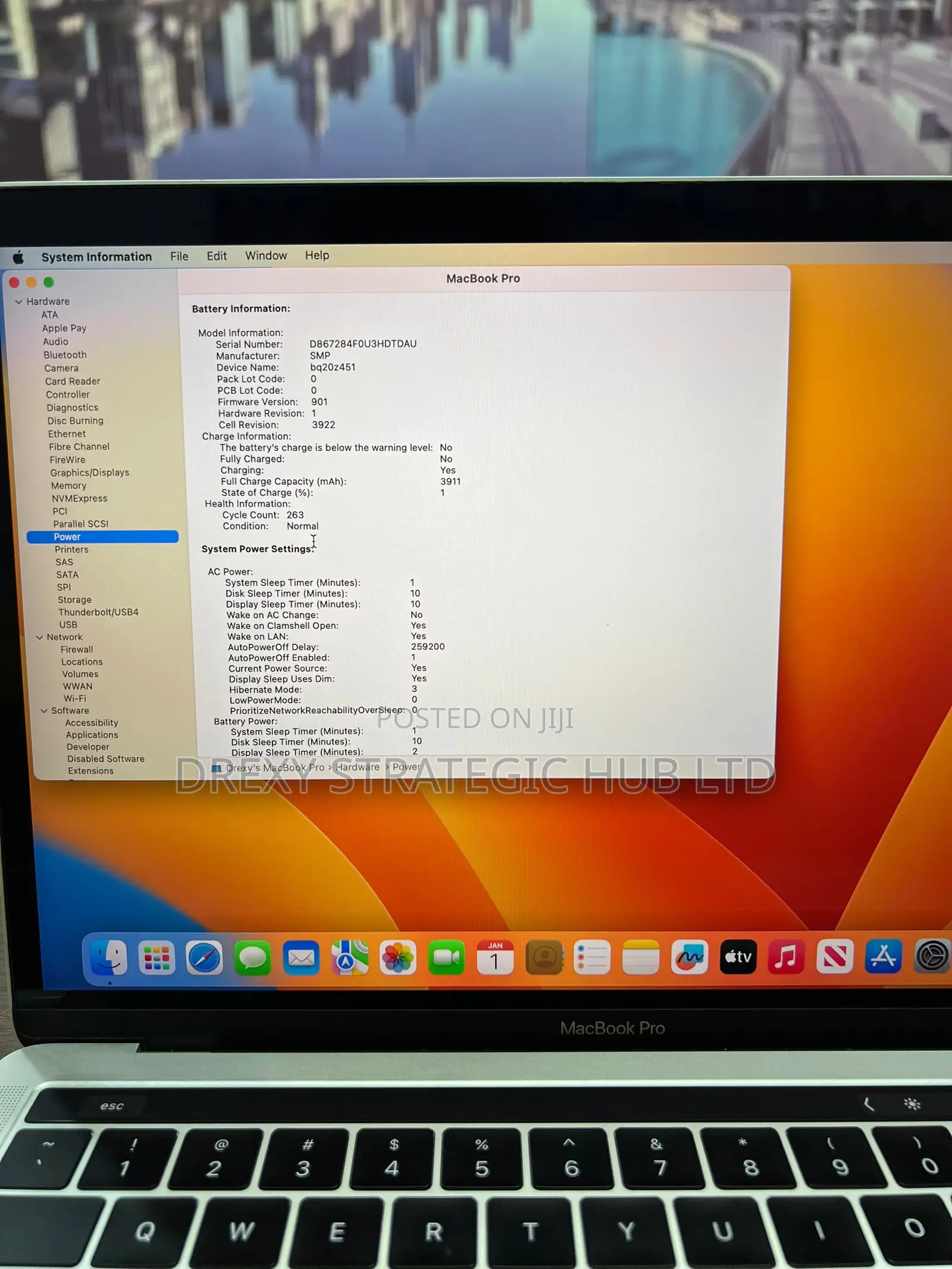Open Maps app in Dock
The width and height of the screenshot is (952, 1269).
click(349, 957)
